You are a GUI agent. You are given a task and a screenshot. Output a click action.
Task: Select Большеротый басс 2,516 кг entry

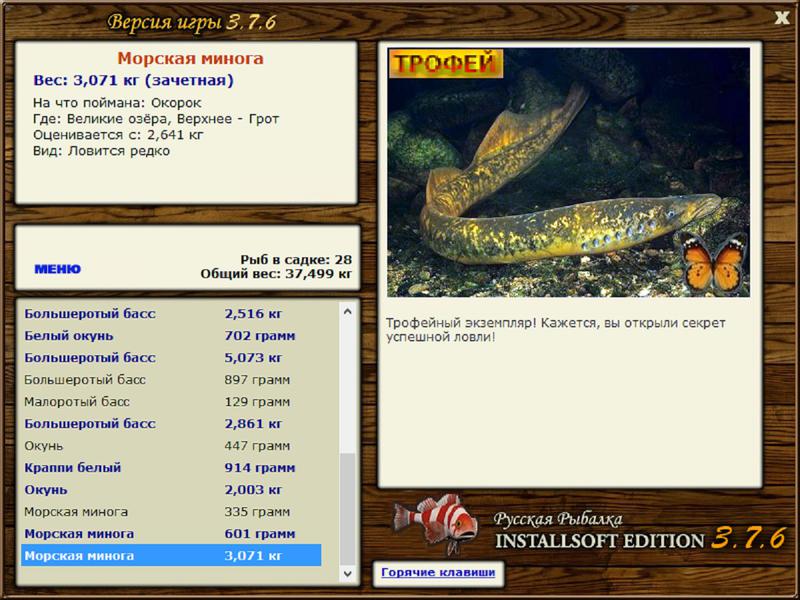[171, 314]
